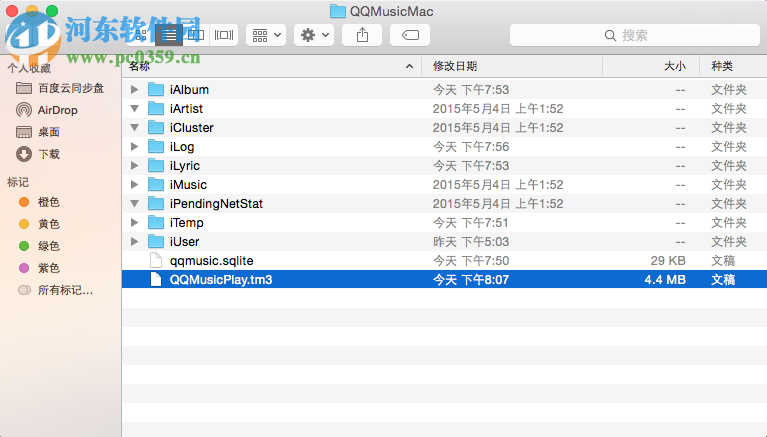The height and width of the screenshot is (437, 767).
Task: Sort by the 种类 column header
Action: click(x=733, y=66)
